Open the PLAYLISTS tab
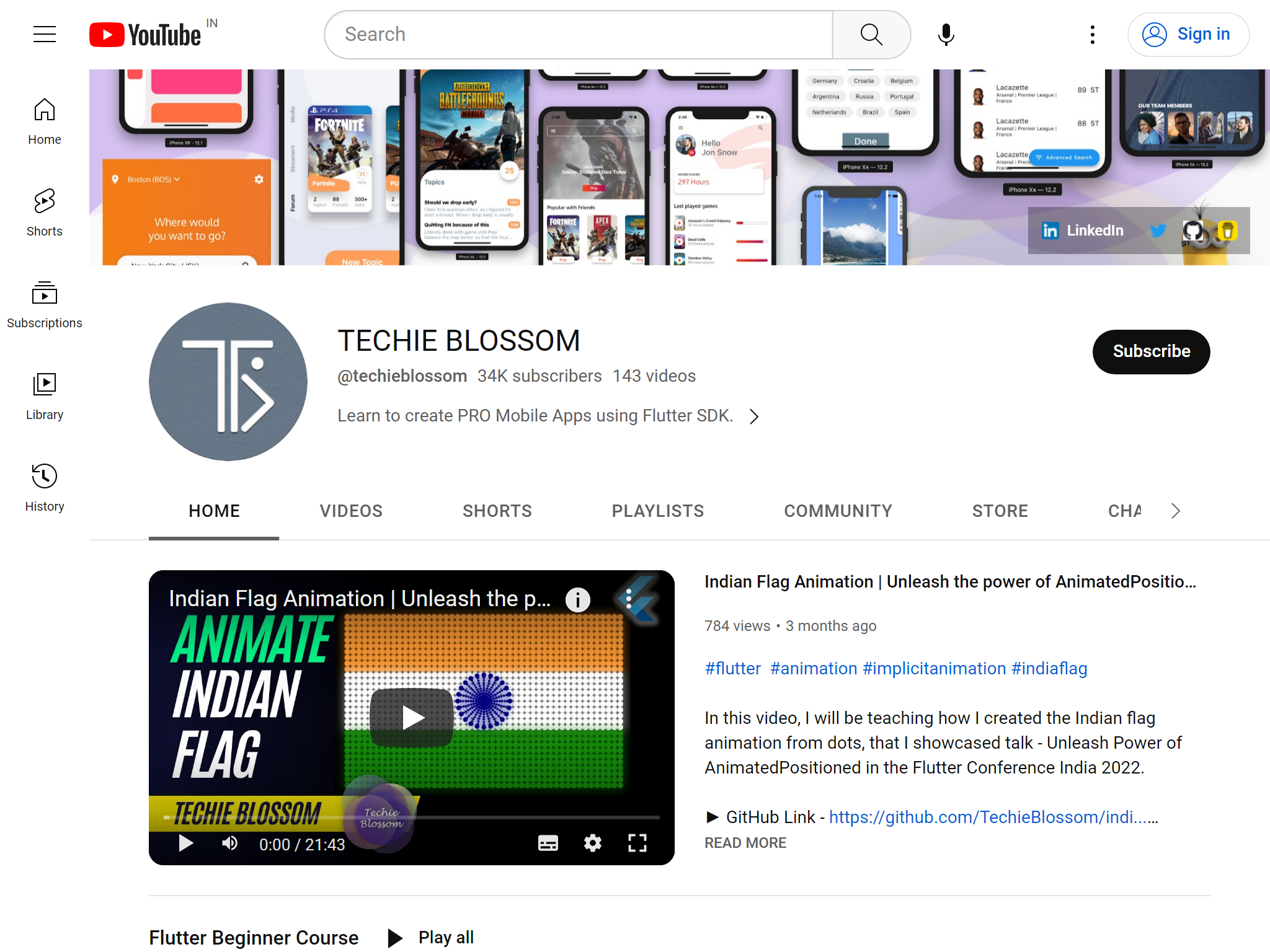The height and width of the screenshot is (952, 1270). 658,511
